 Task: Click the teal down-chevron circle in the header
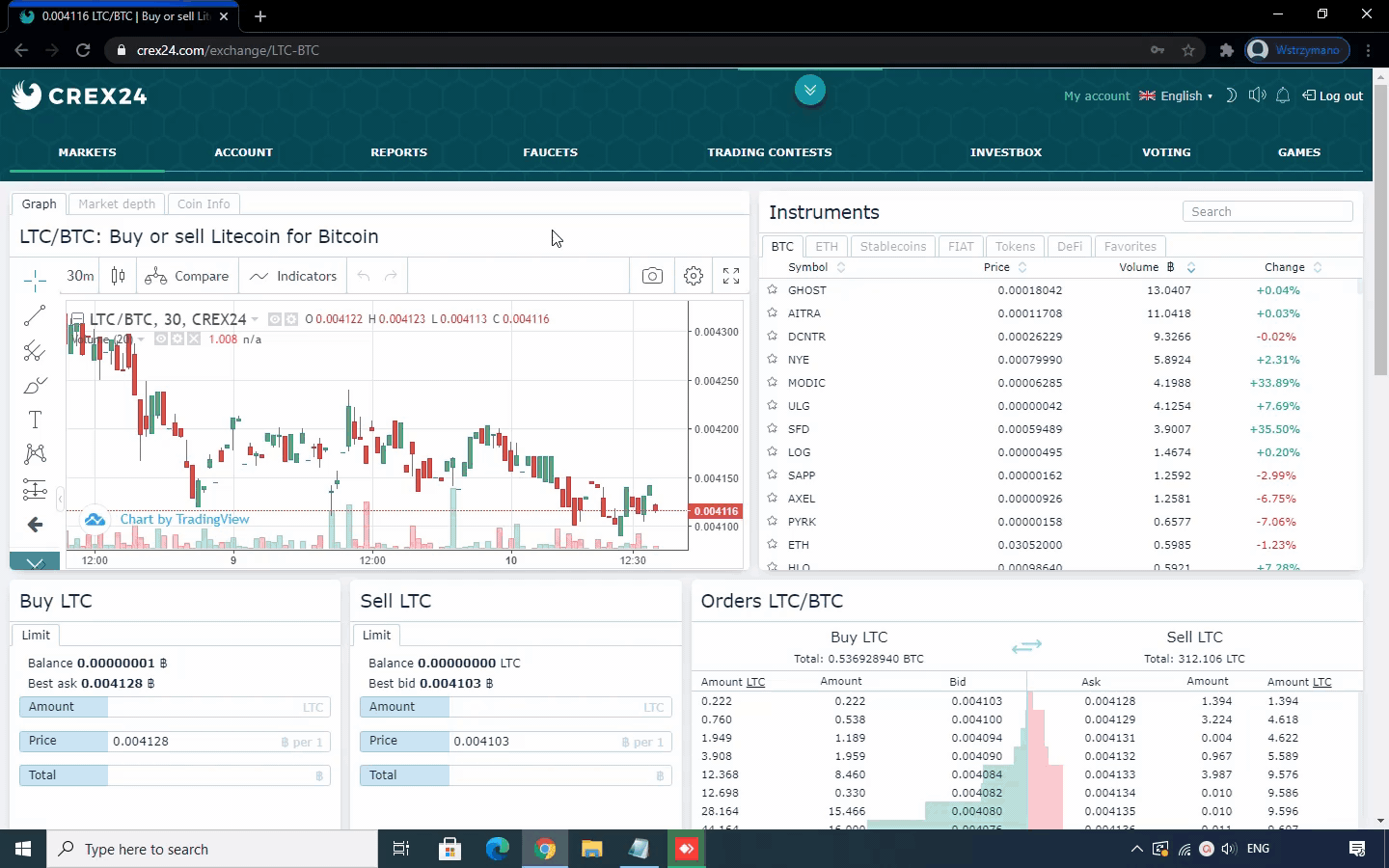coord(810,90)
